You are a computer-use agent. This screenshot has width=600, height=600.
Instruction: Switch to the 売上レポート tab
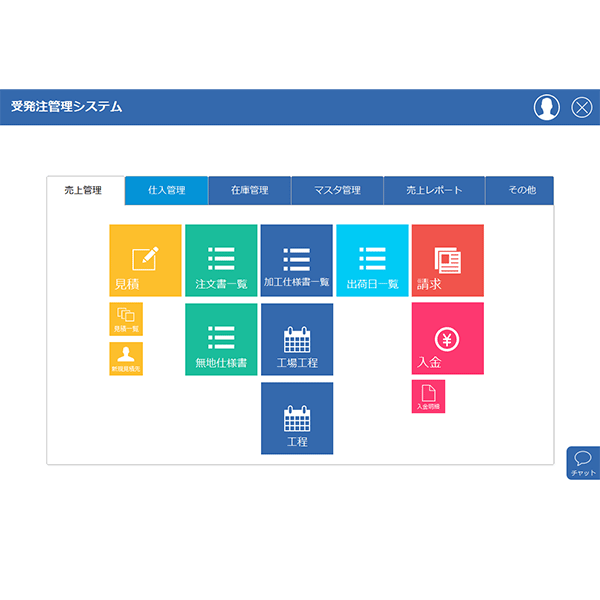[434, 190]
